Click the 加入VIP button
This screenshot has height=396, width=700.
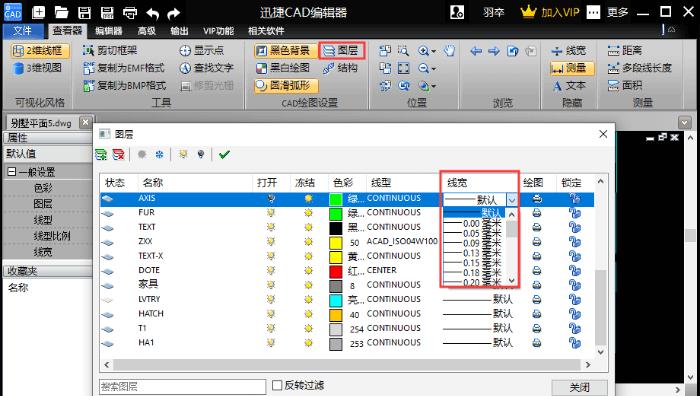pyautogui.click(x=550, y=13)
